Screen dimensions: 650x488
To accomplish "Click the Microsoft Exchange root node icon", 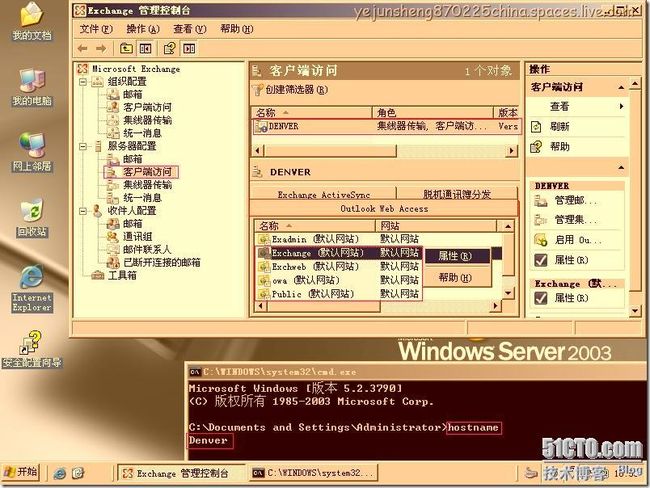I will [82, 69].
